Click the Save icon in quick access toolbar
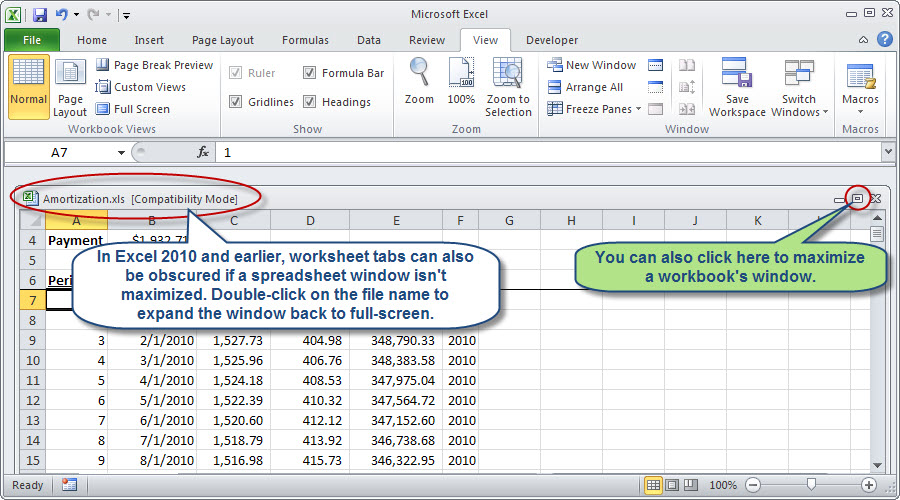Screen dimensions: 900x500 click(x=40, y=14)
